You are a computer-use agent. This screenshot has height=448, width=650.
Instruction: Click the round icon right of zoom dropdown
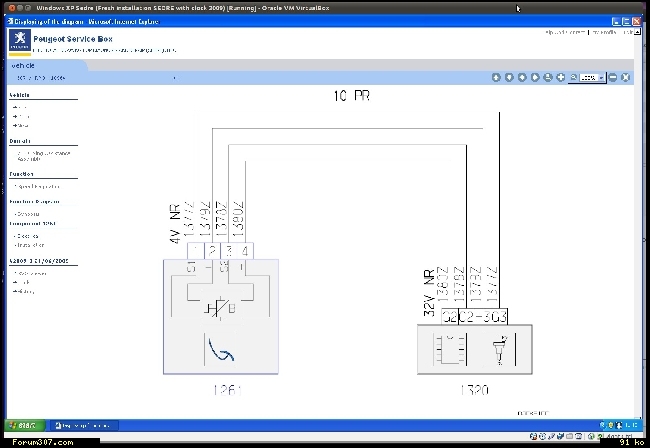pos(613,77)
